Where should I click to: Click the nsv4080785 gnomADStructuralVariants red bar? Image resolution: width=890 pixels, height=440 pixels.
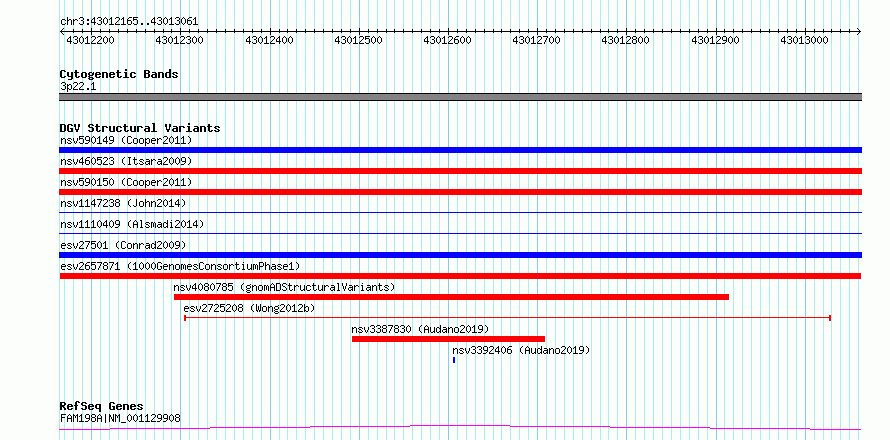[451, 297]
